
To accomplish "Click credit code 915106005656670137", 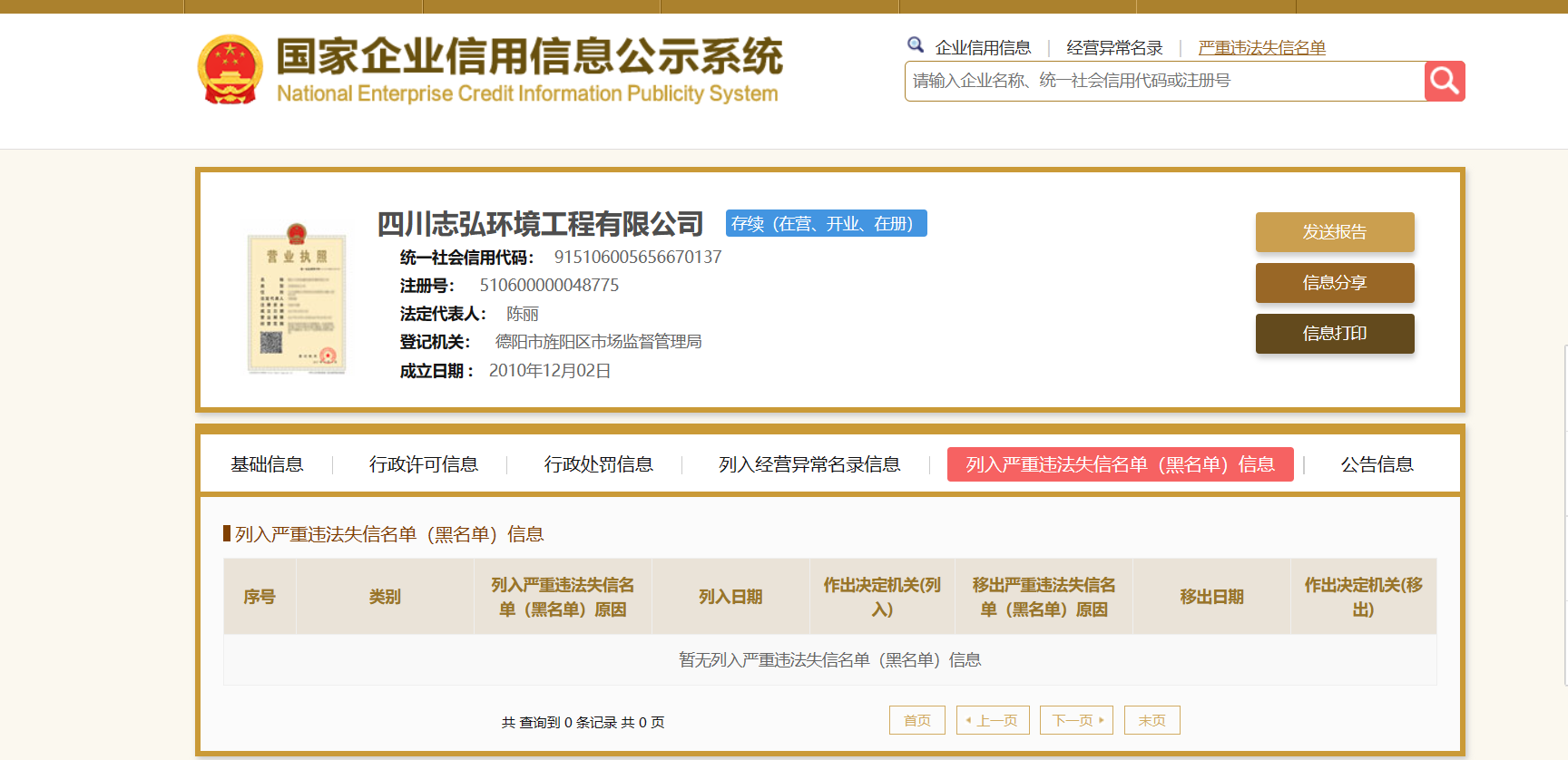I will point(638,258).
